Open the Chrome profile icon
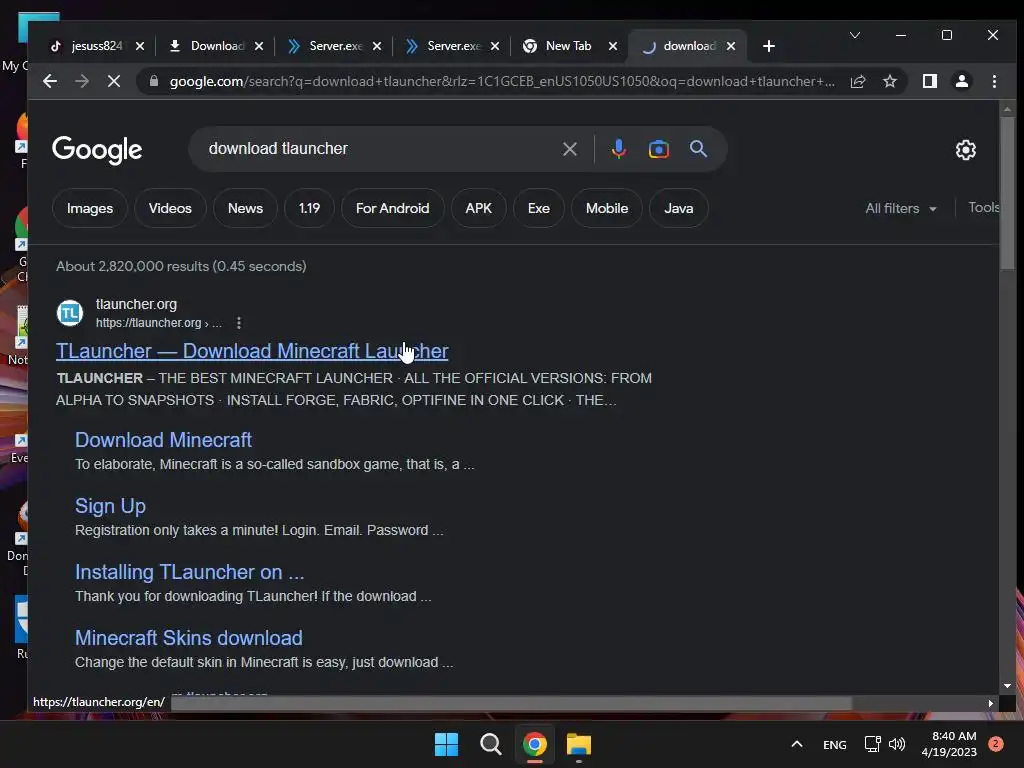The height and width of the screenshot is (768, 1024). pyautogui.click(x=961, y=81)
